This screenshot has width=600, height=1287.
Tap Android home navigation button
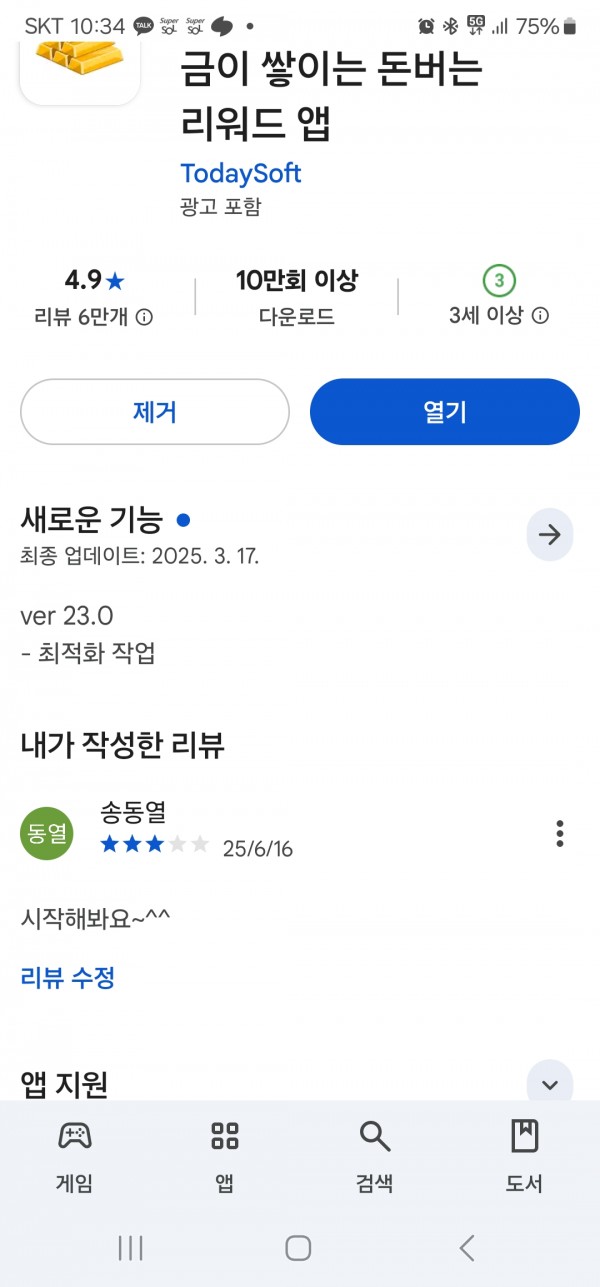[x=298, y=1247]
